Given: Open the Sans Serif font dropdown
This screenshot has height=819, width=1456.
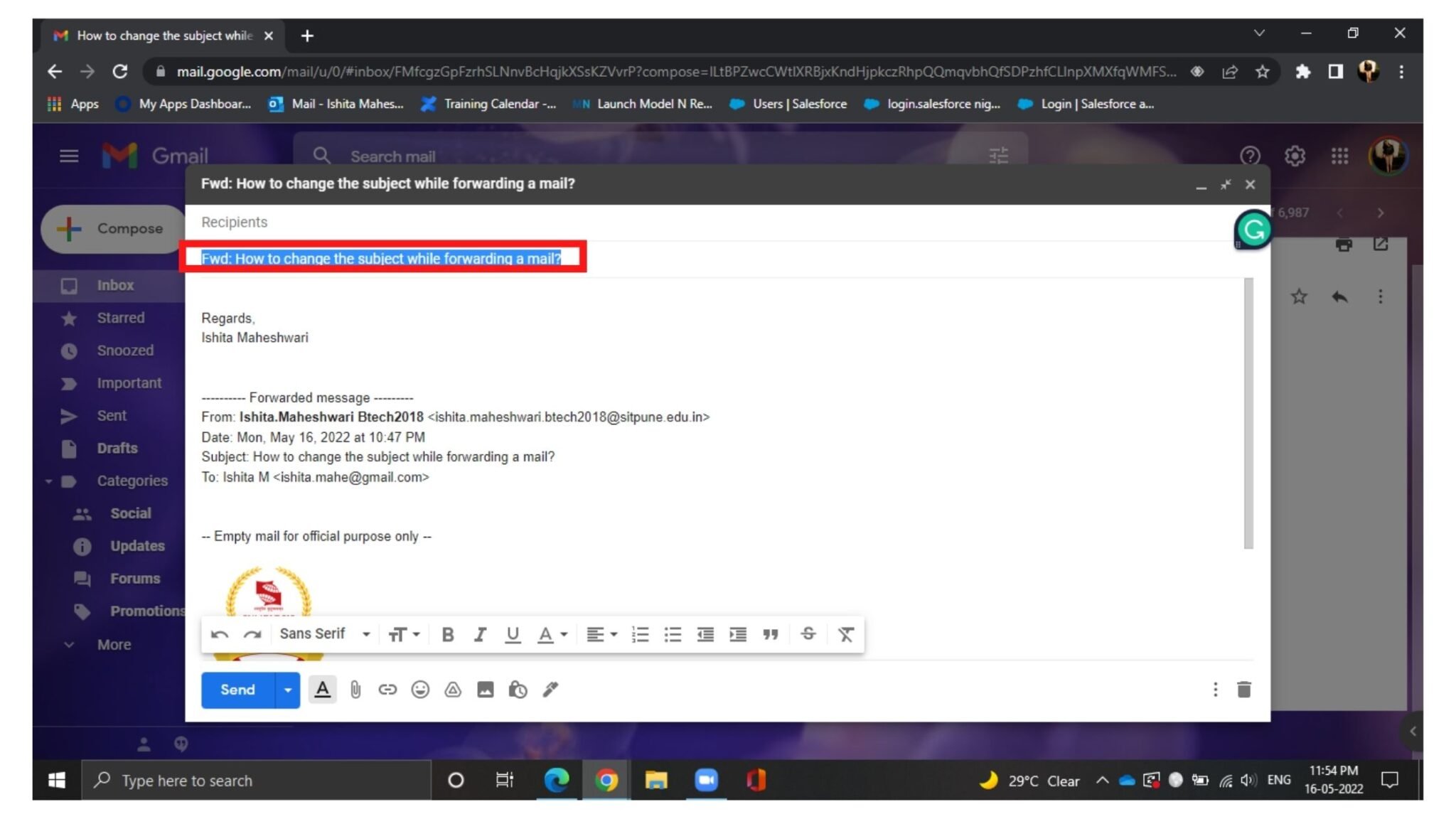Looking at the screenshot, I should click(325, 633).
